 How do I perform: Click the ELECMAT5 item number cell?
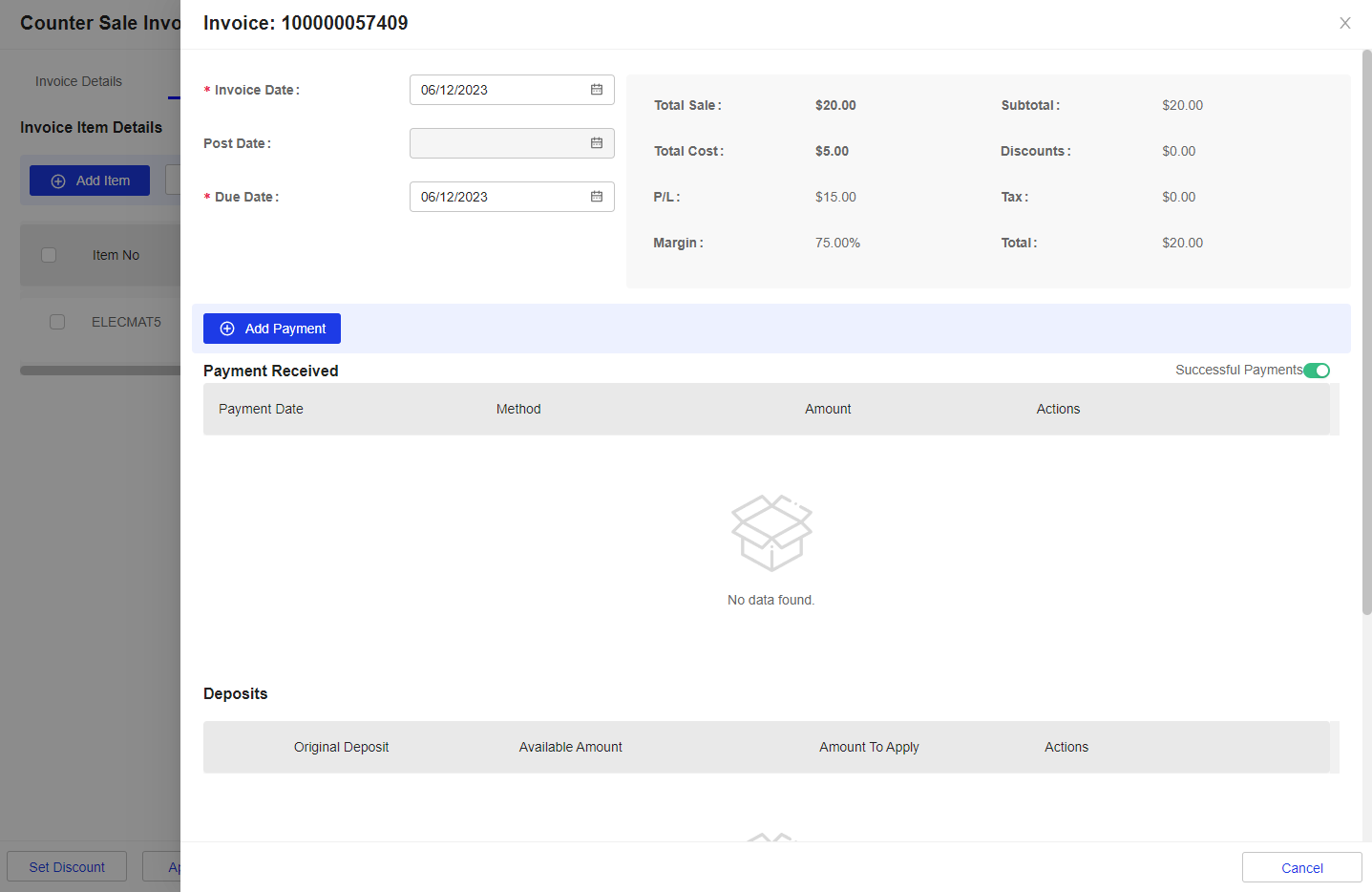(x=126, y=322)
